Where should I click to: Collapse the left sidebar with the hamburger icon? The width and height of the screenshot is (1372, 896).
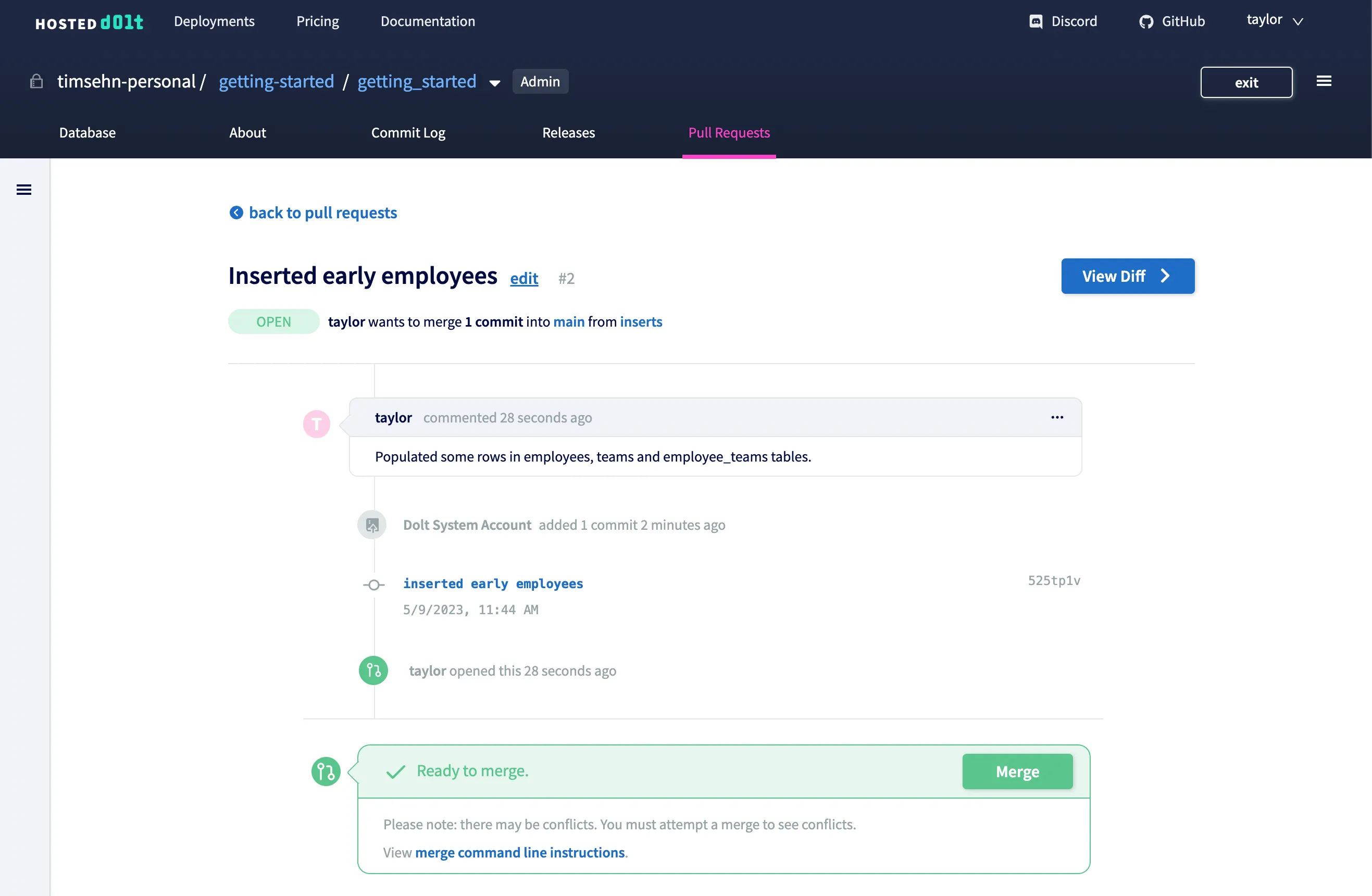pyautogui.click(x=23, y=189)
